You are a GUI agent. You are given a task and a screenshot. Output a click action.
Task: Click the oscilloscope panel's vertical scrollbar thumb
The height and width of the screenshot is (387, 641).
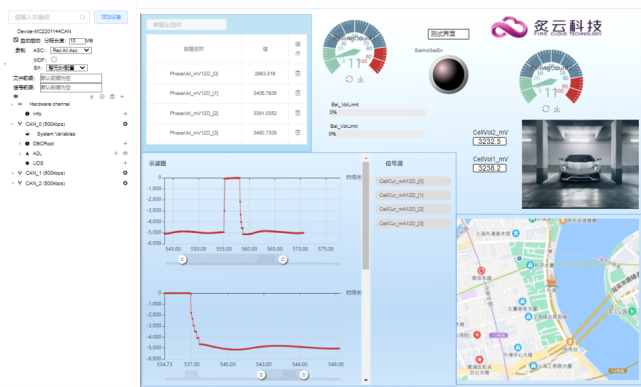[365, 216]
